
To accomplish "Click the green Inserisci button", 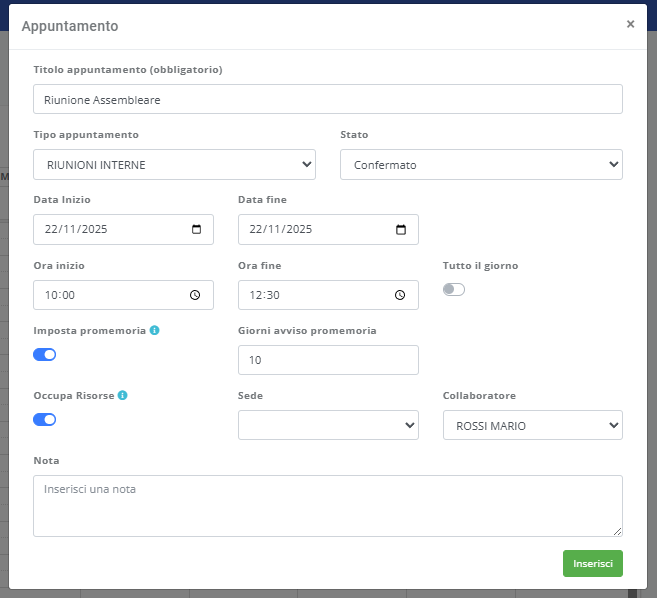I will (x=592, y=563).
